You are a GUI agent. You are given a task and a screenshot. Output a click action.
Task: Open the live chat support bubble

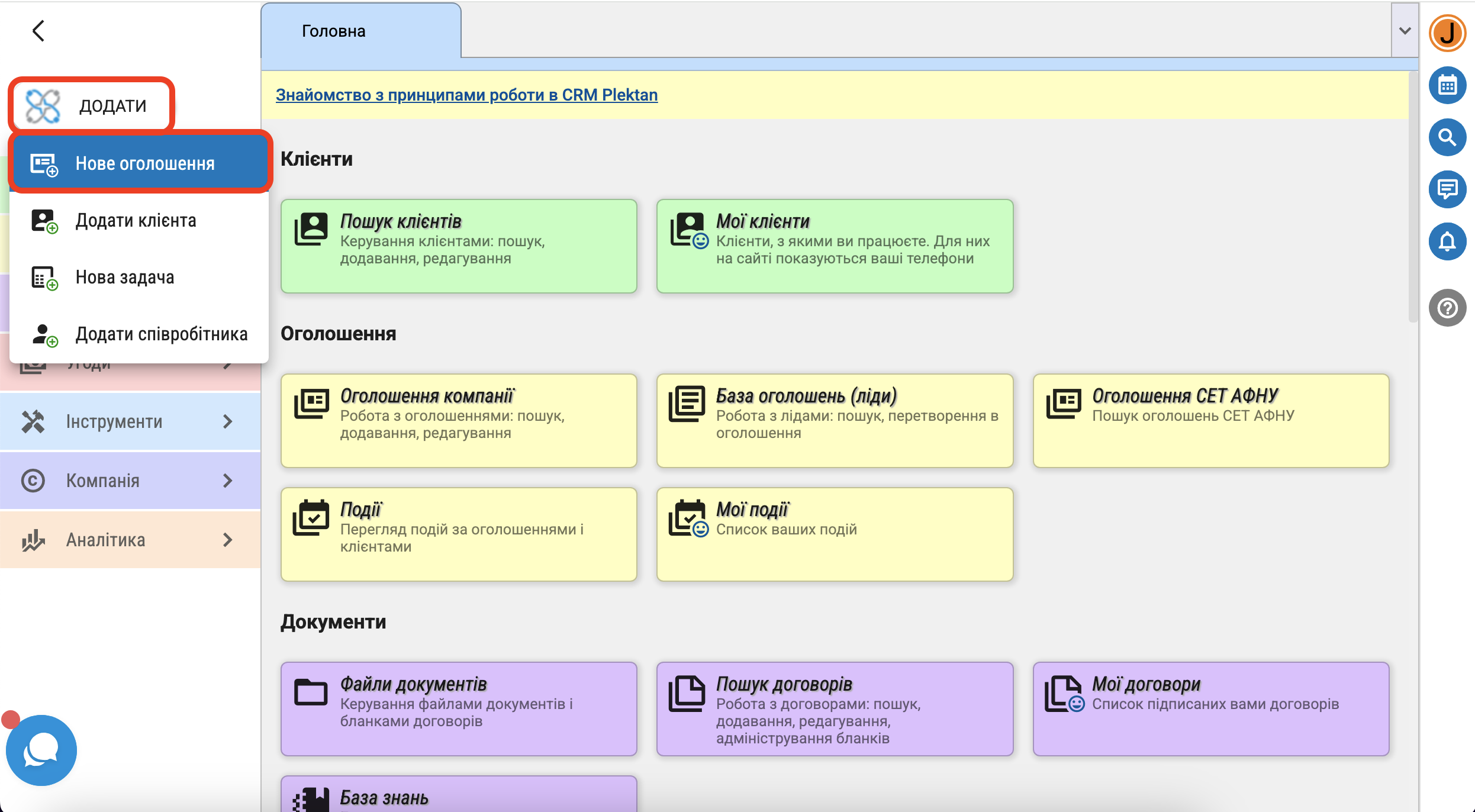point(41,750)
